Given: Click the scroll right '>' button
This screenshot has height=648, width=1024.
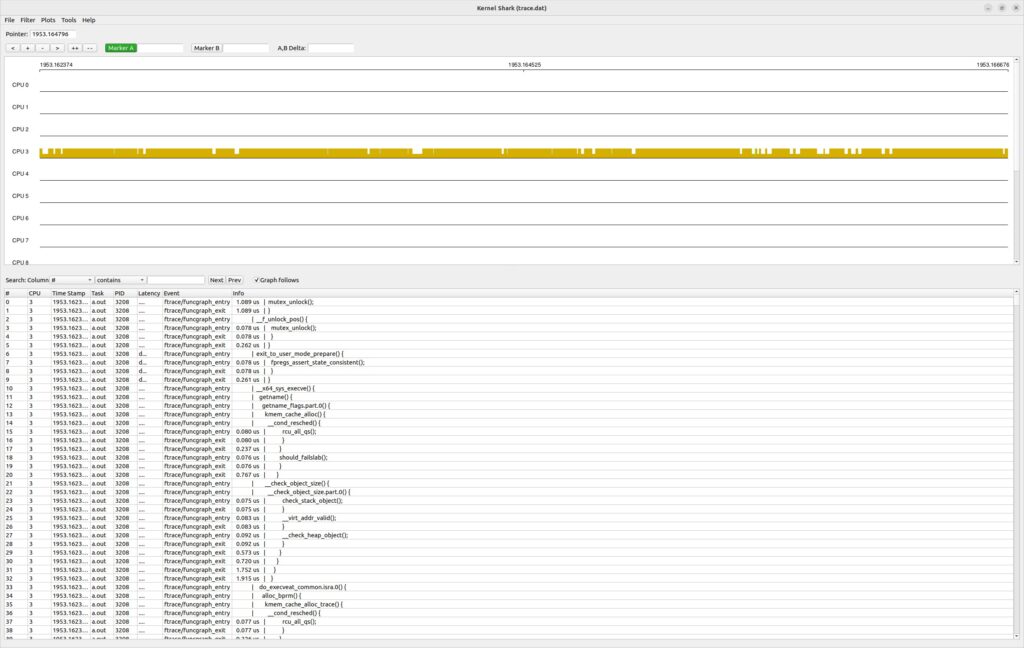Looking at the screenshot, I should click(x=57, y=48).
